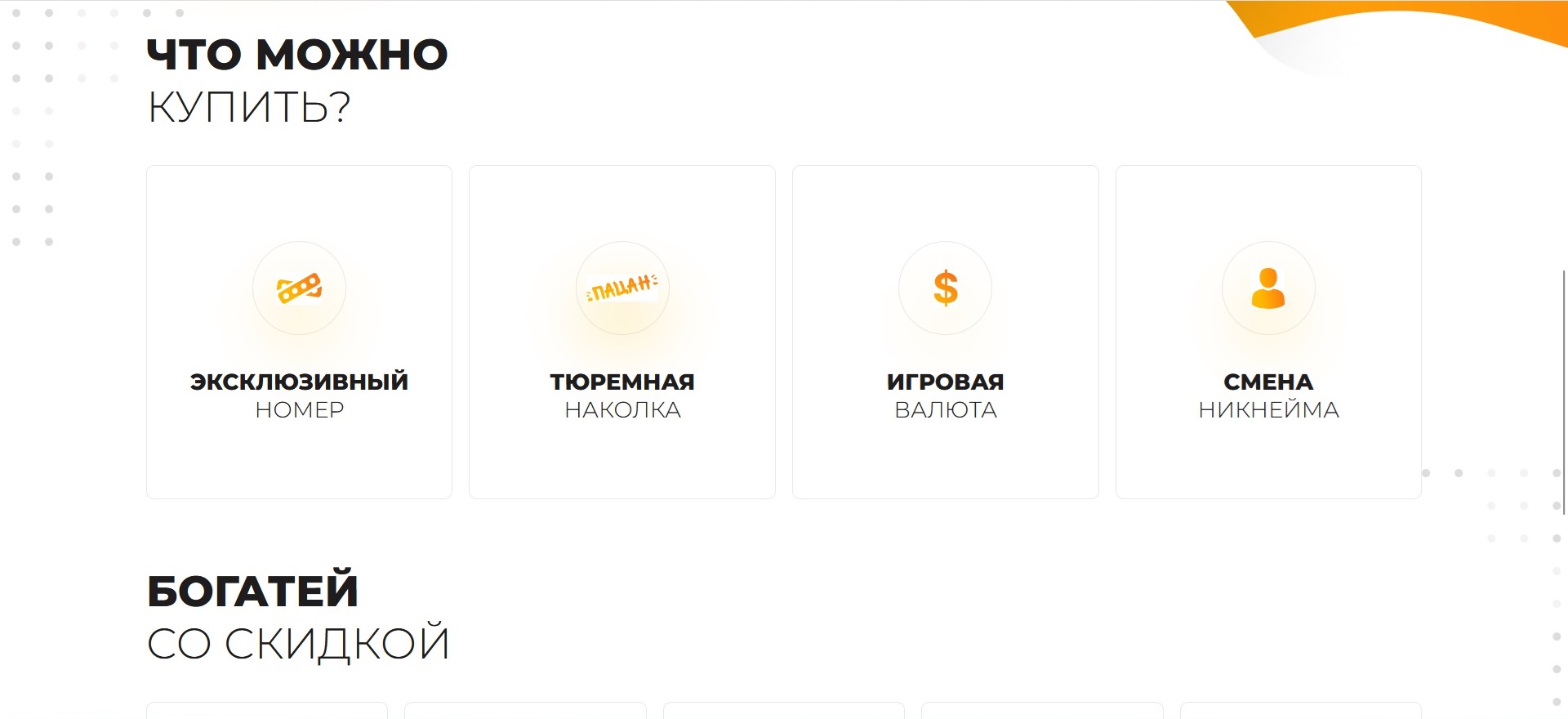Select the ТЮРЕМНАЯ title text

(622, 382)
